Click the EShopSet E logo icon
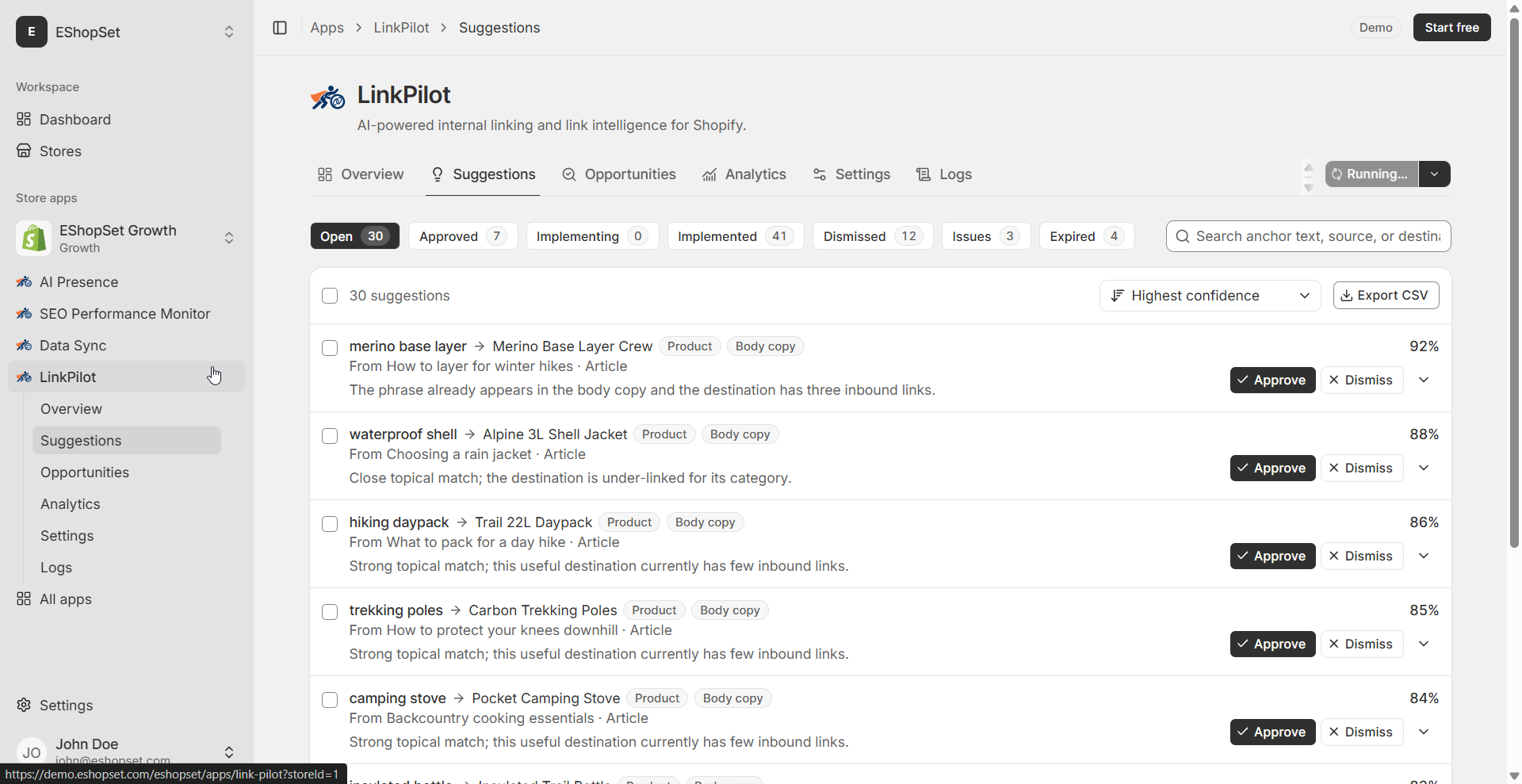 pyautogui.click(x=32, y=32)
